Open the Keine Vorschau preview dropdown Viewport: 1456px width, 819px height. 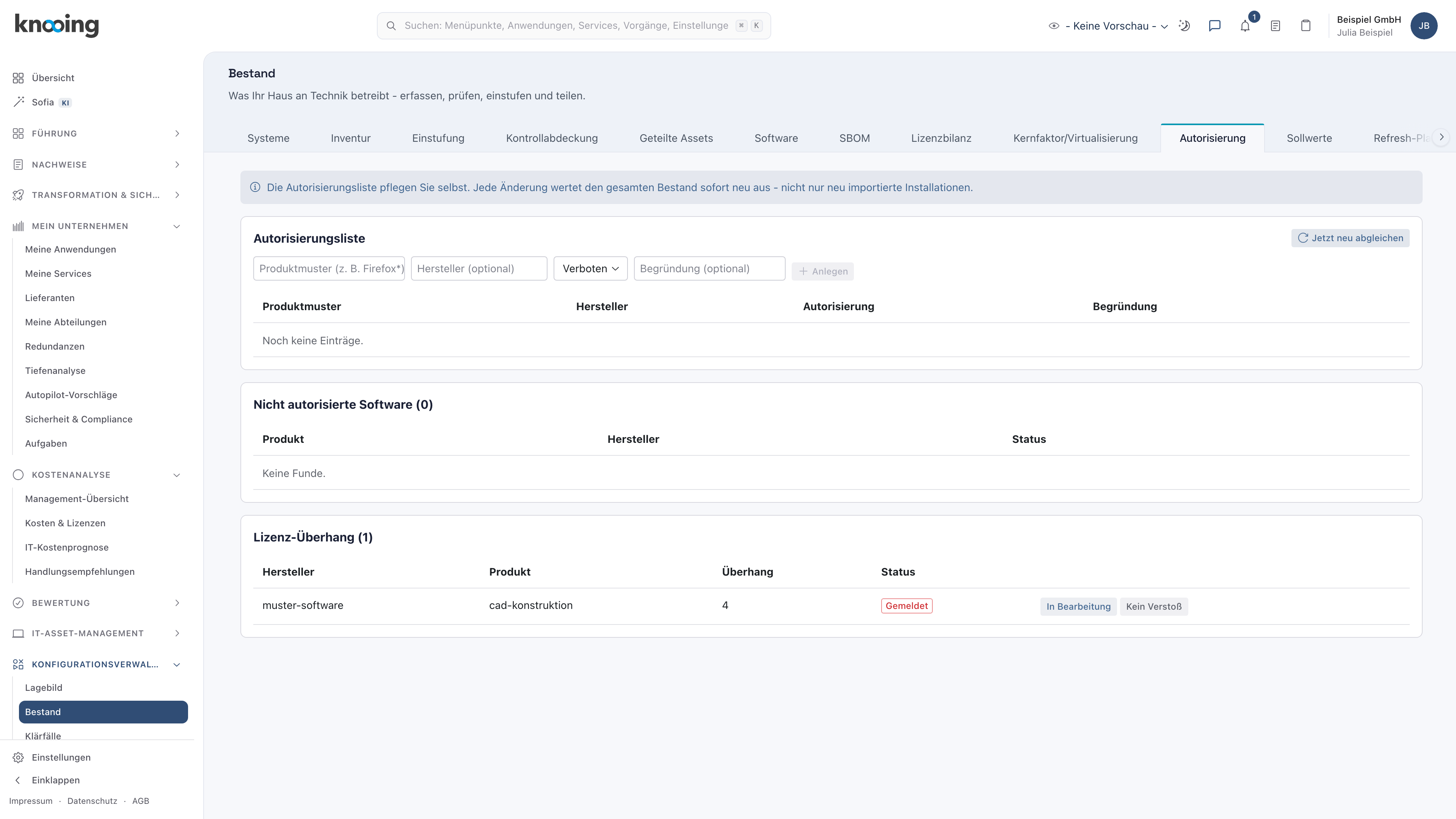tap(1108, 25)
